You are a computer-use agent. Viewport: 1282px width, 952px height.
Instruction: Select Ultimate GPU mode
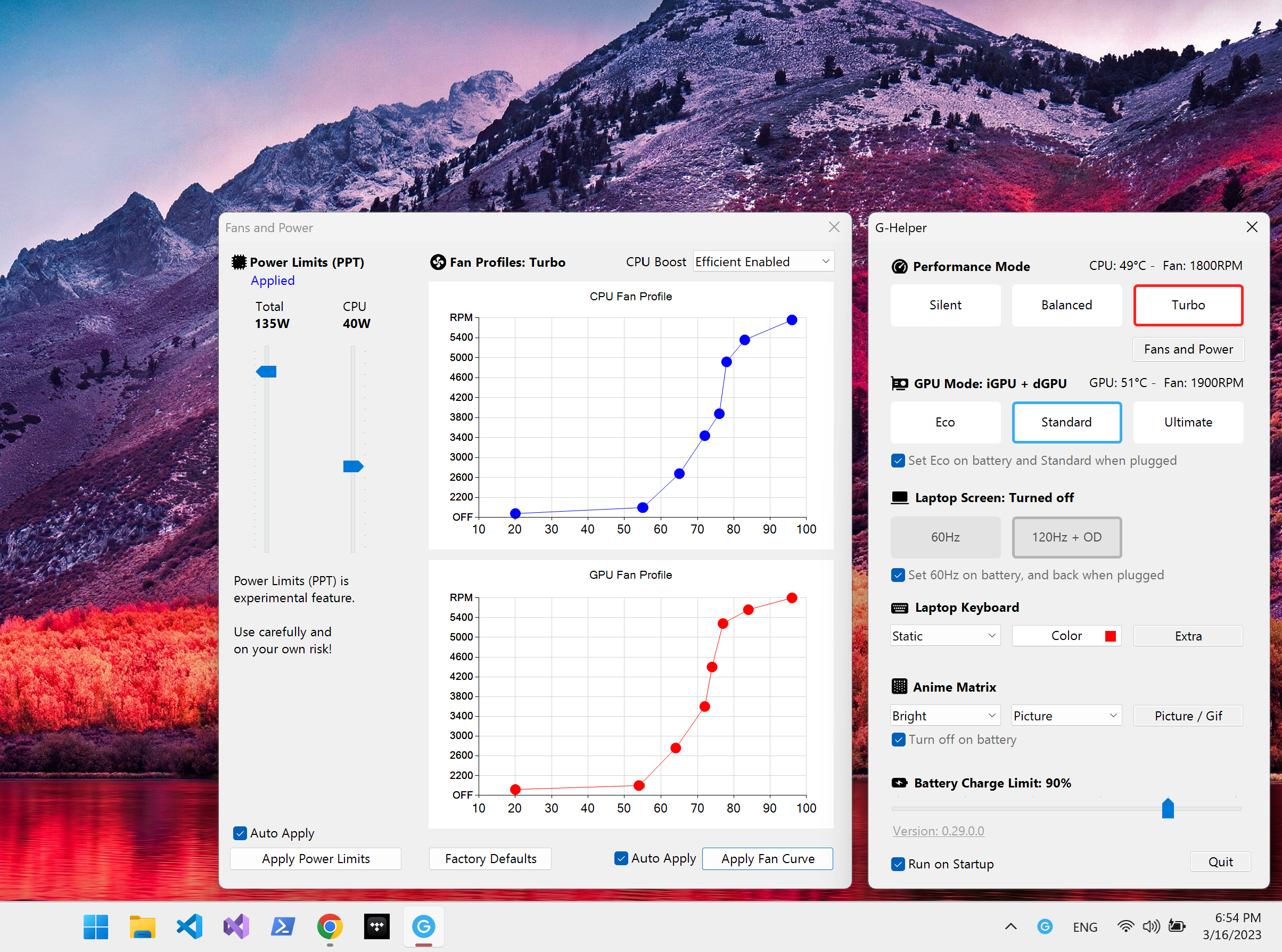(1188, 422)
